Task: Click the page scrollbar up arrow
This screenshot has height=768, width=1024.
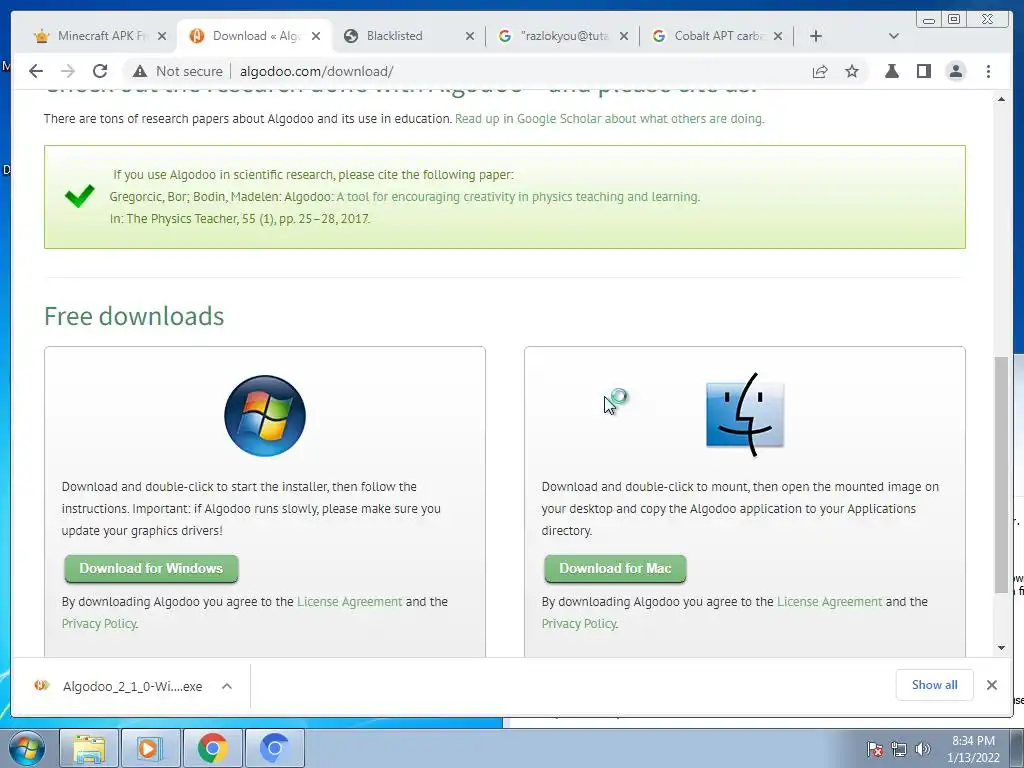Action: click(1001, 99)
